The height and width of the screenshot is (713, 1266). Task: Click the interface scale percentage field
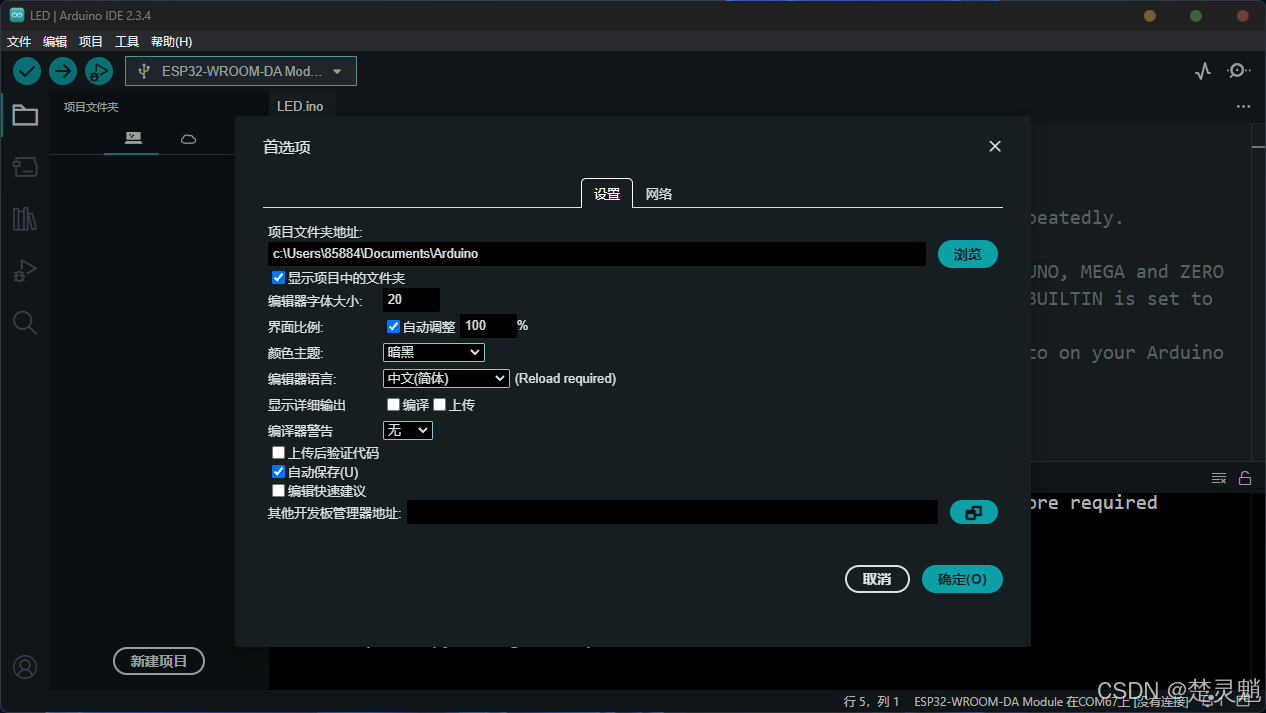488,326
